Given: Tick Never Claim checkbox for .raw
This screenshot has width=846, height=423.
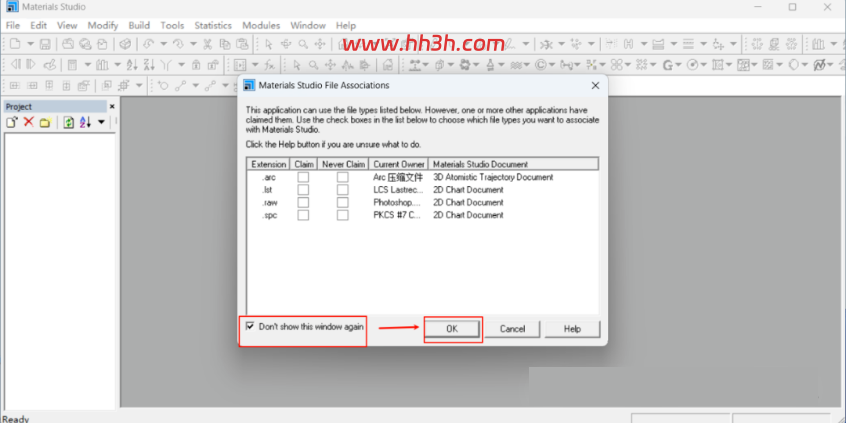Looking at the screenshot, I should point(343,202).
